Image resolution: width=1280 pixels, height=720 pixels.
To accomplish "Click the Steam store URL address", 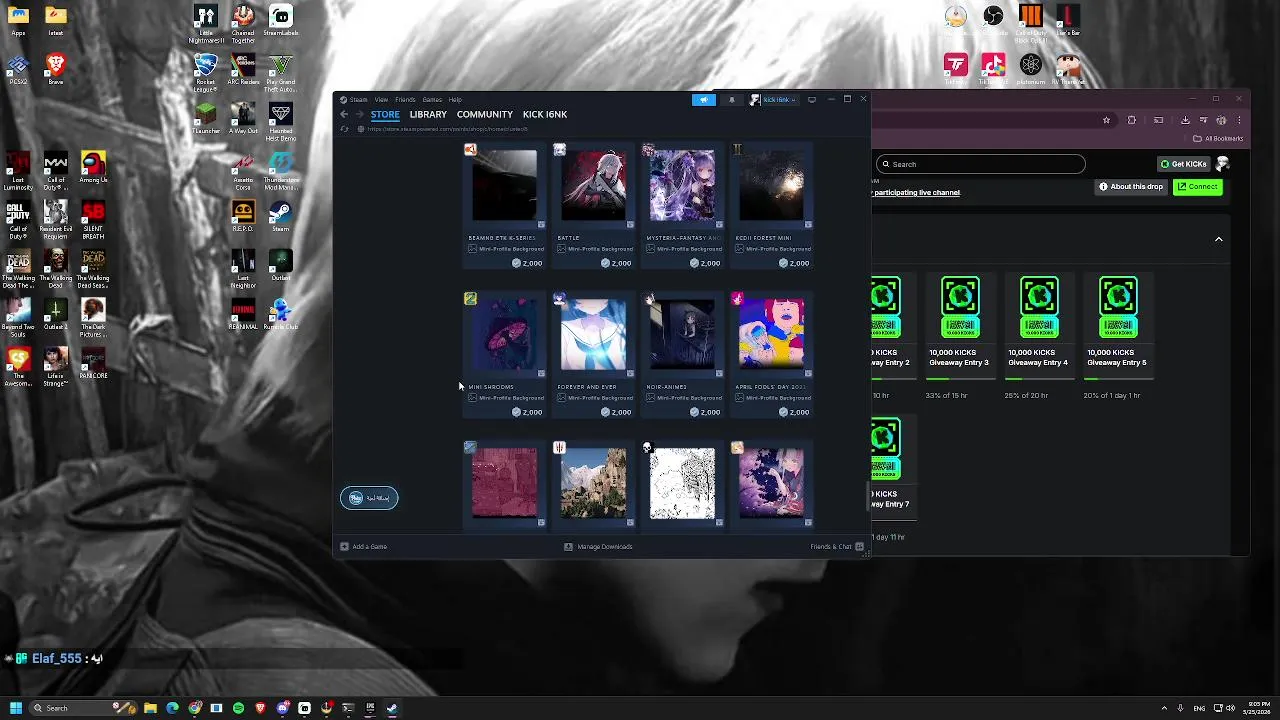I will pos(447,129).
